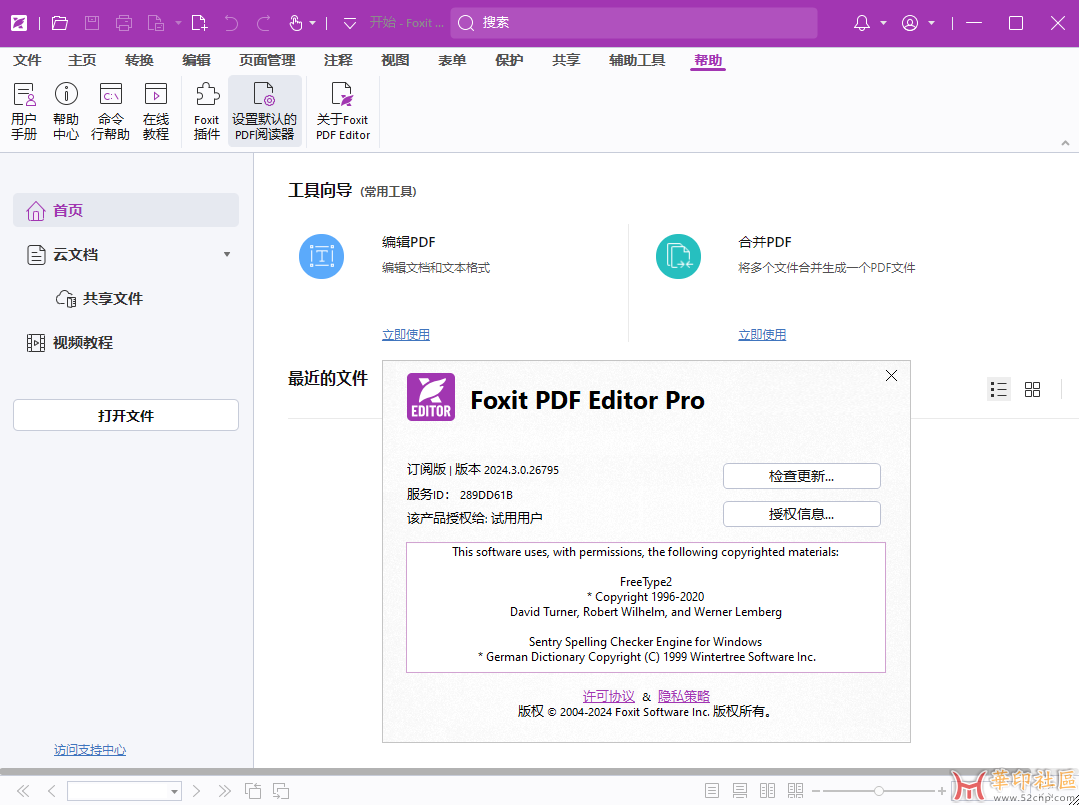Switch to the 转换 tab
Screen dimensions: 1079x805
140,60
